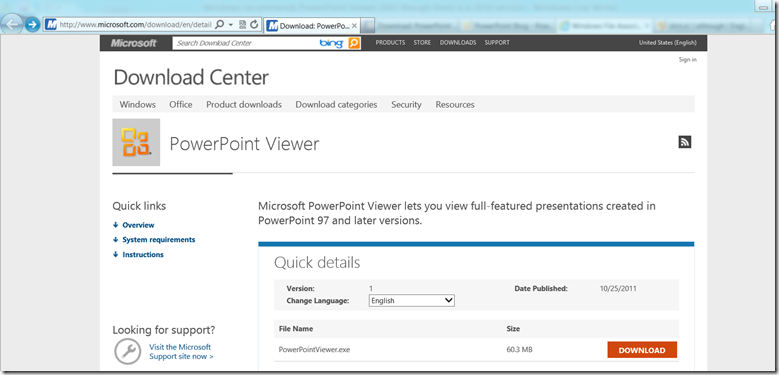The width and height of the screenshot is (779, 375).
Task: Jump to Overview quick link
Action: click(x=138, y=225)
